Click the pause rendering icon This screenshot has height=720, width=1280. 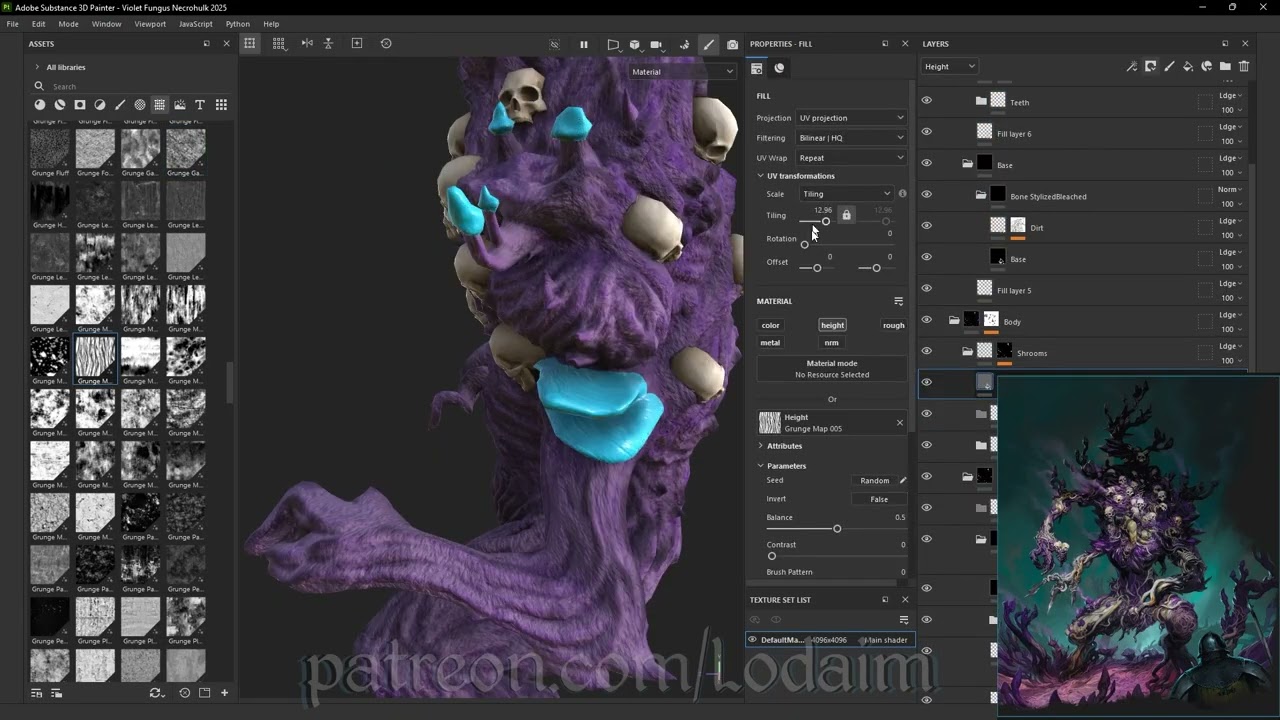[x=584, y=44]
